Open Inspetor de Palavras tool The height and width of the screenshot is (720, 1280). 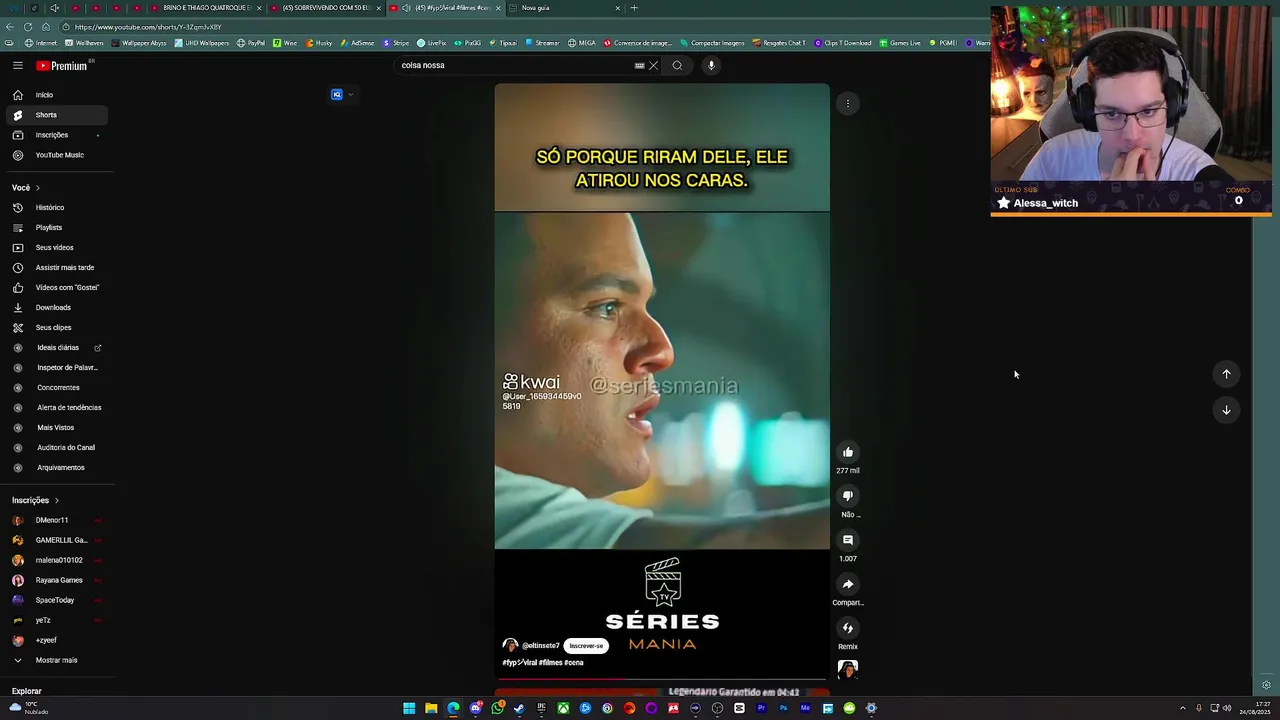coord(57,368)
